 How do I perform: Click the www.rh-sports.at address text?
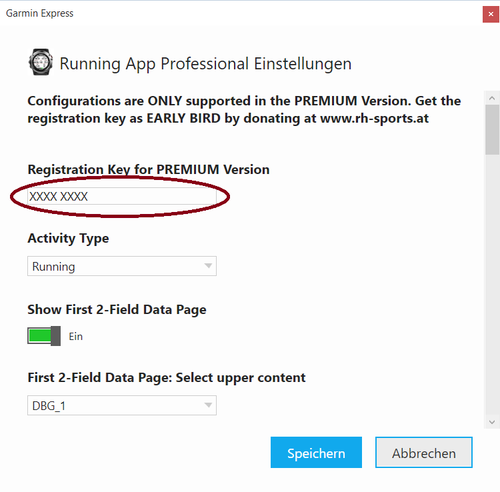pyautogui.click(x=374, y=118)
